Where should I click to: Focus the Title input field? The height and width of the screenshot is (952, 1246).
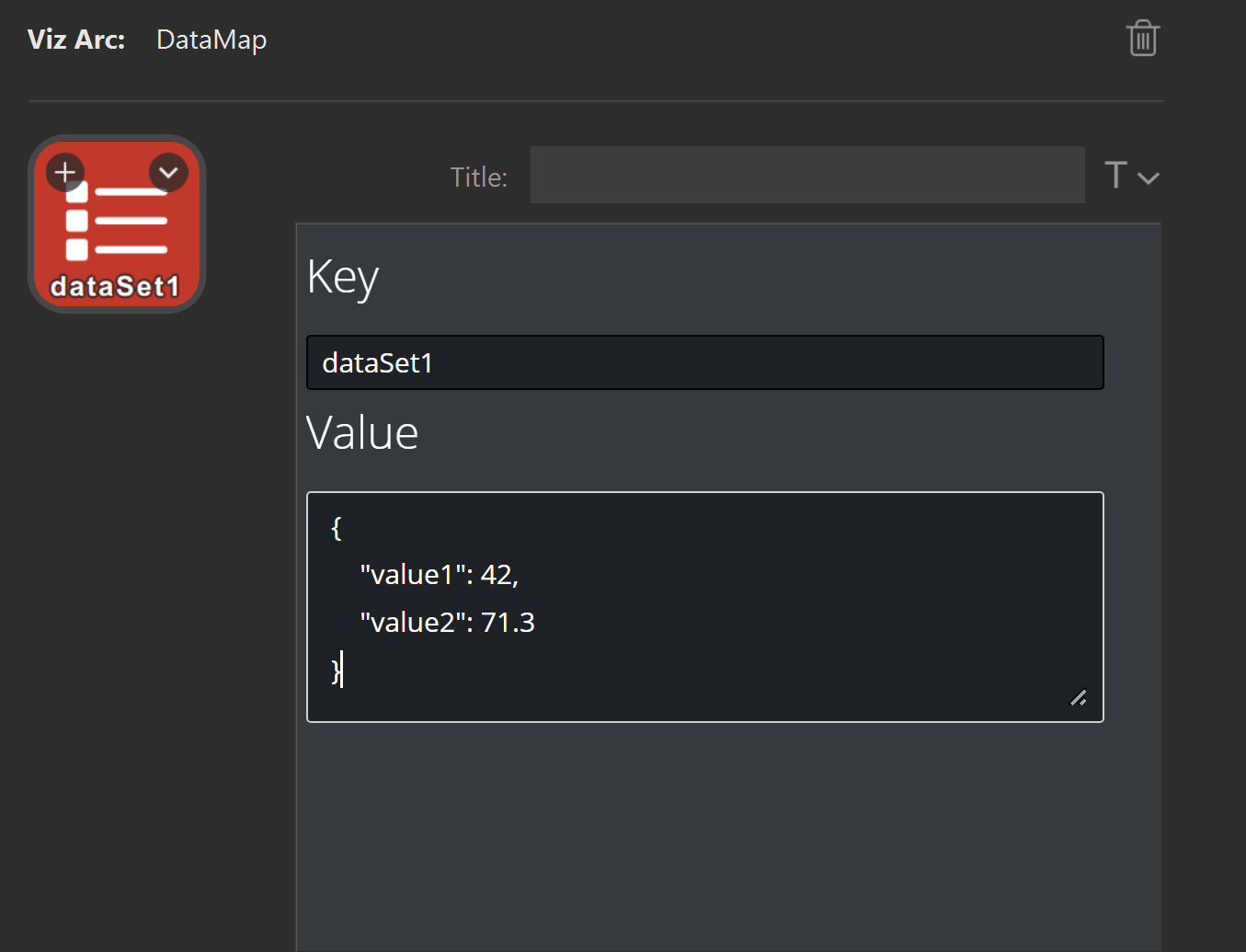[807, 175]
